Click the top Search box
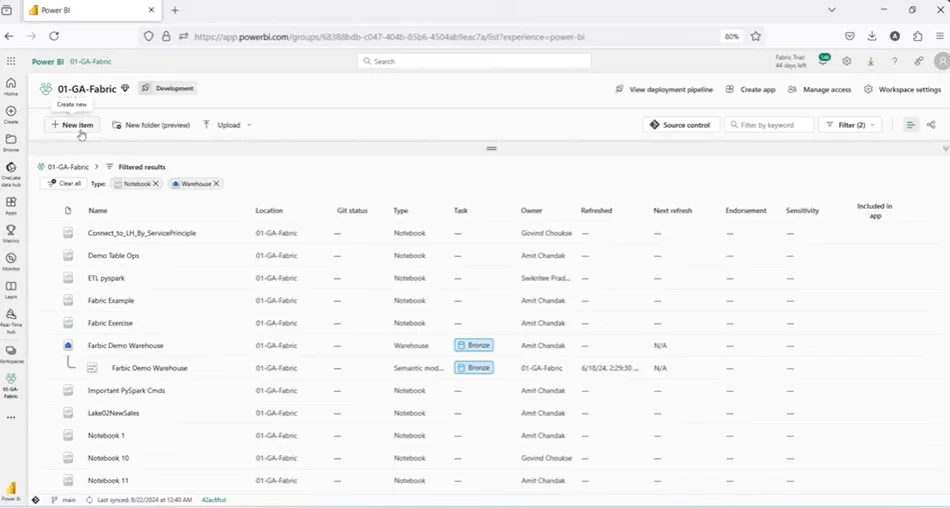This screenshot has width=950, height=508. (474, 61)
